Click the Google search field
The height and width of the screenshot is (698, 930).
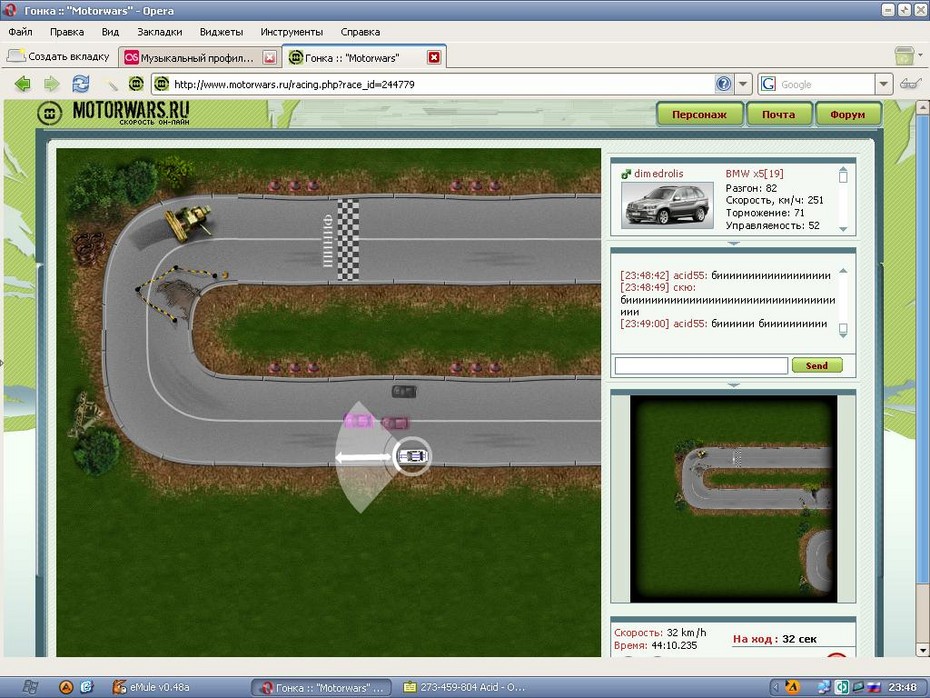point(825,84)
